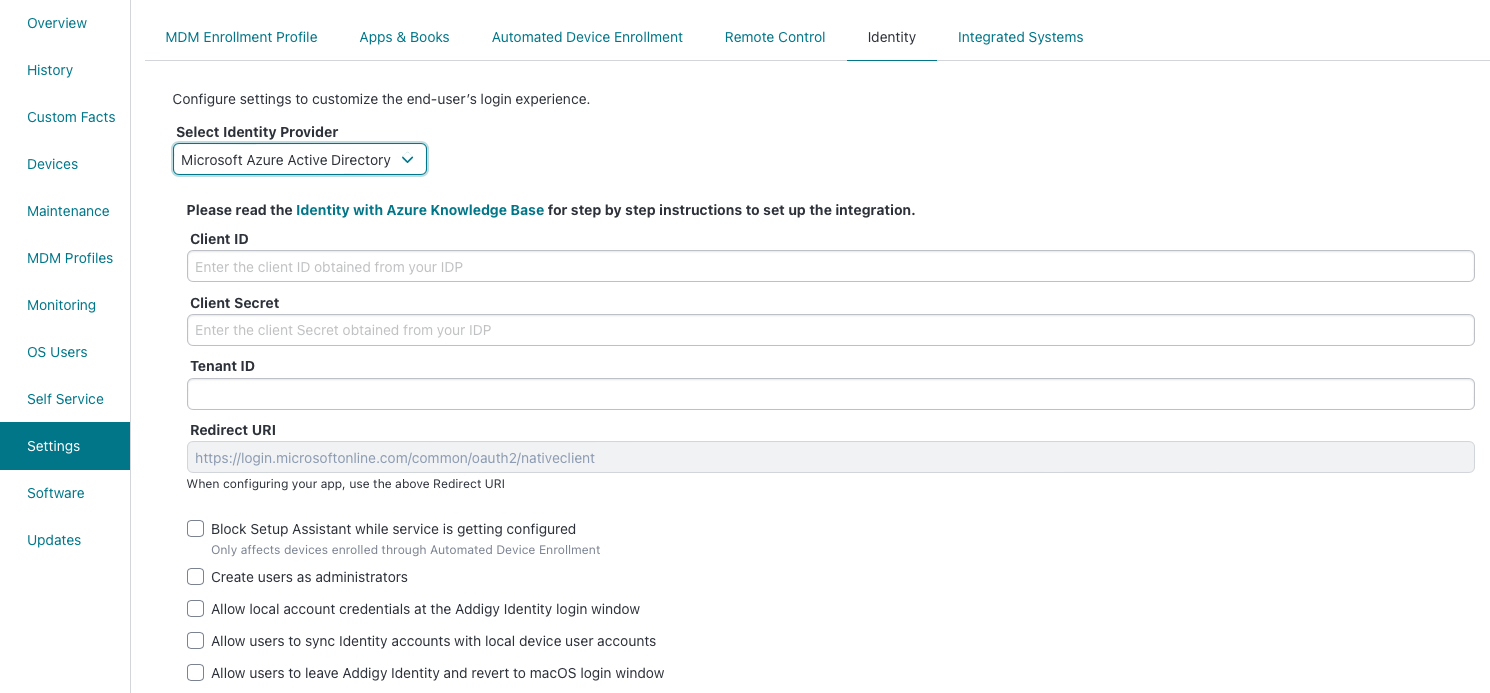Viewport: 1490px width, 693px height.
Task: Open the Select Identity Provider dropdown
Action: 300,160
